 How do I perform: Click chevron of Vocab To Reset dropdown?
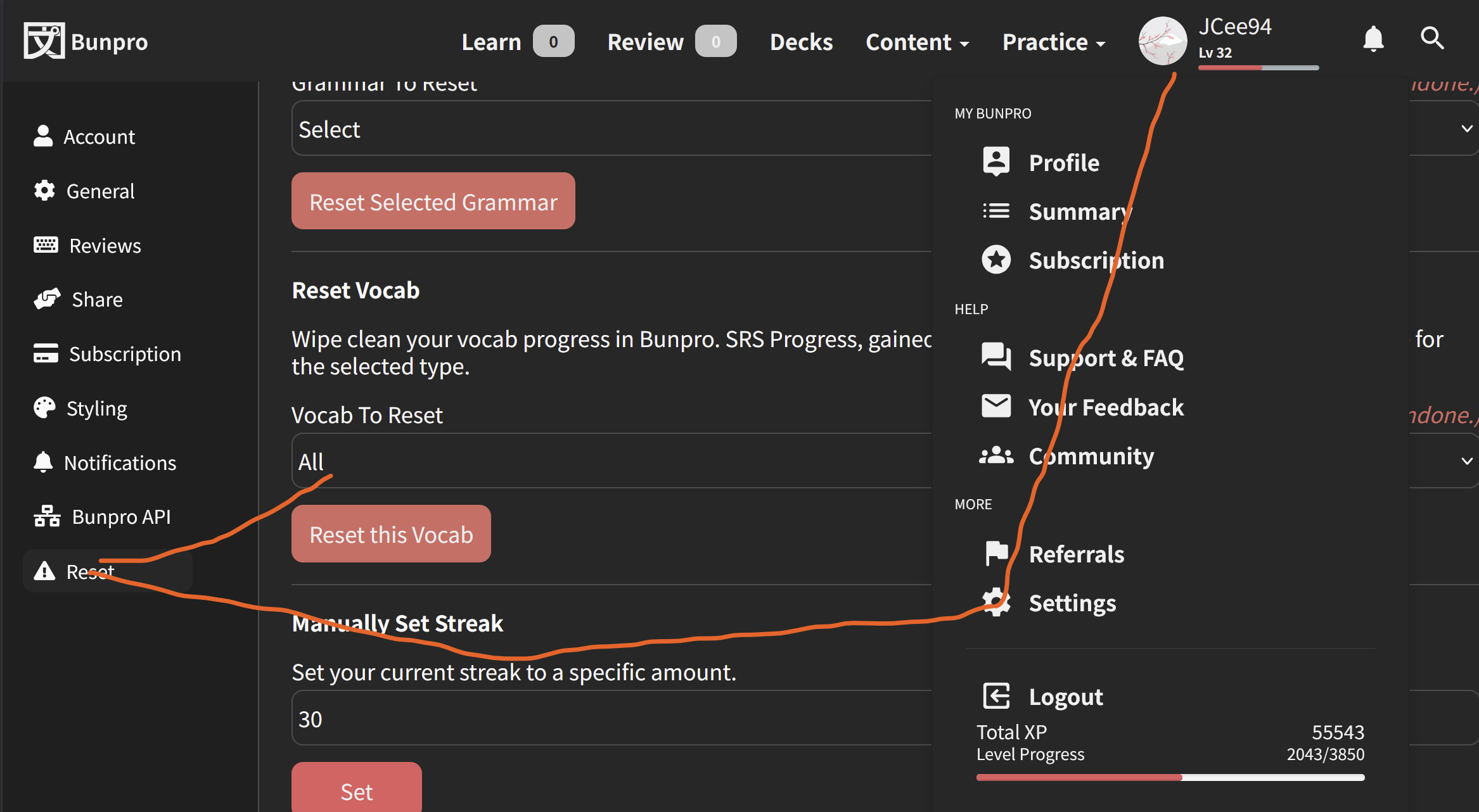pos(1466,460)
